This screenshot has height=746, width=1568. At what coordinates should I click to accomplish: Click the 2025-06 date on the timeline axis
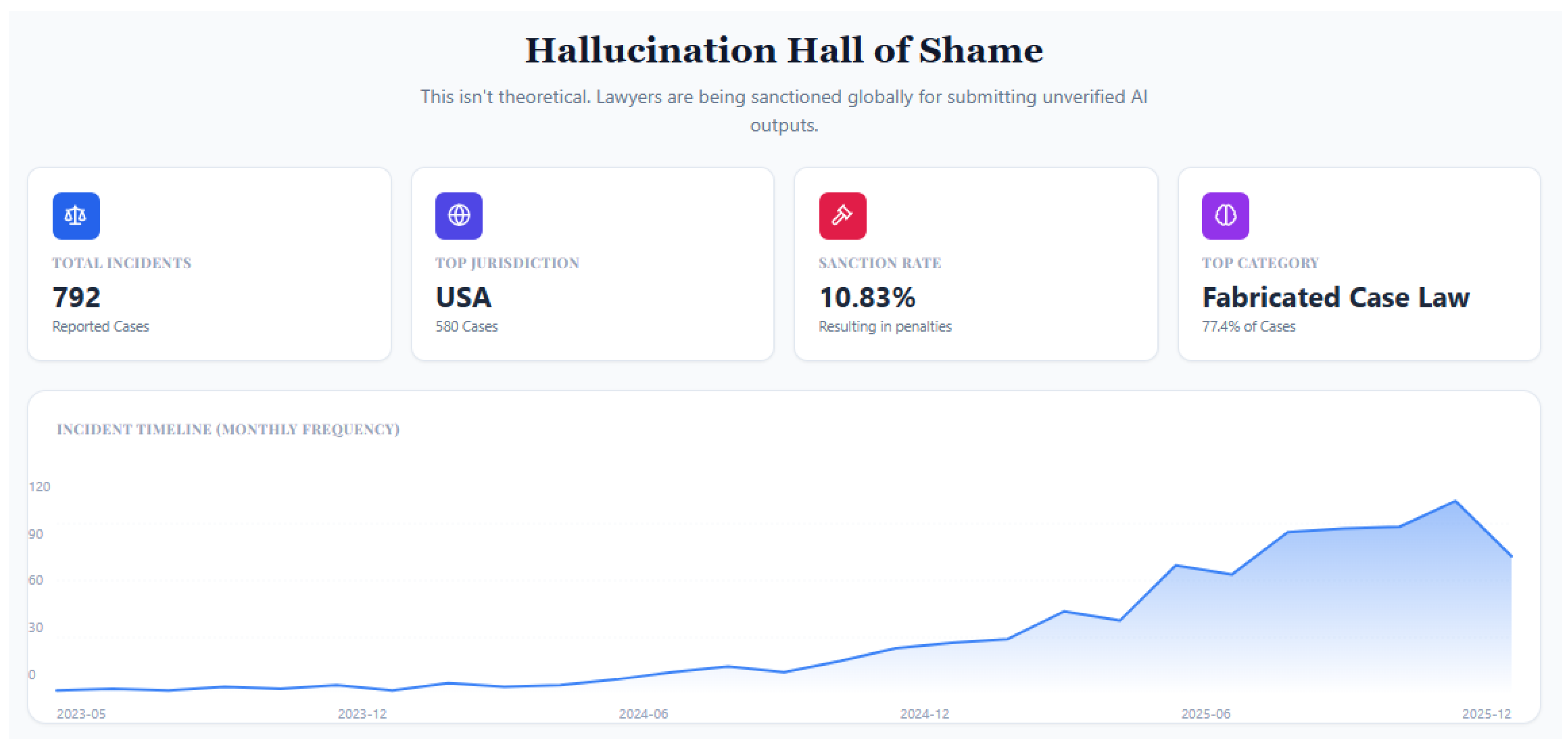[x=1206, y=714]
